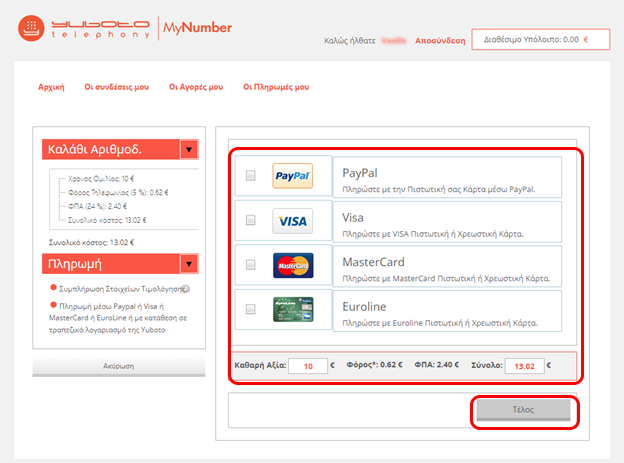The image size is (624, 463).
Task: Click the Πληρωμή μέσω Paypal ή Visa step
Action: tap(118, 318)
